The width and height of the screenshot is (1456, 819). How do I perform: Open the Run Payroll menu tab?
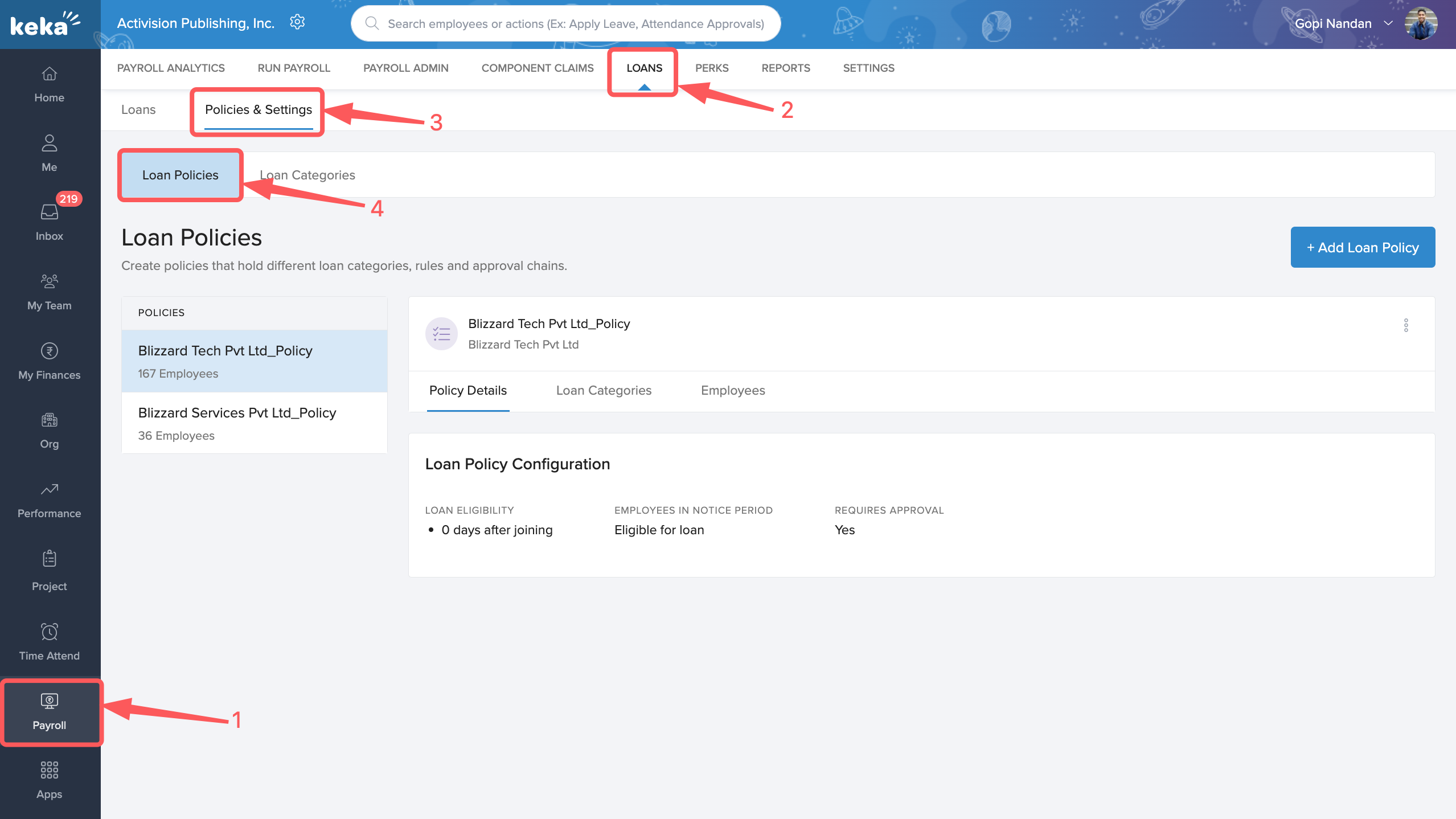point(294,68)
